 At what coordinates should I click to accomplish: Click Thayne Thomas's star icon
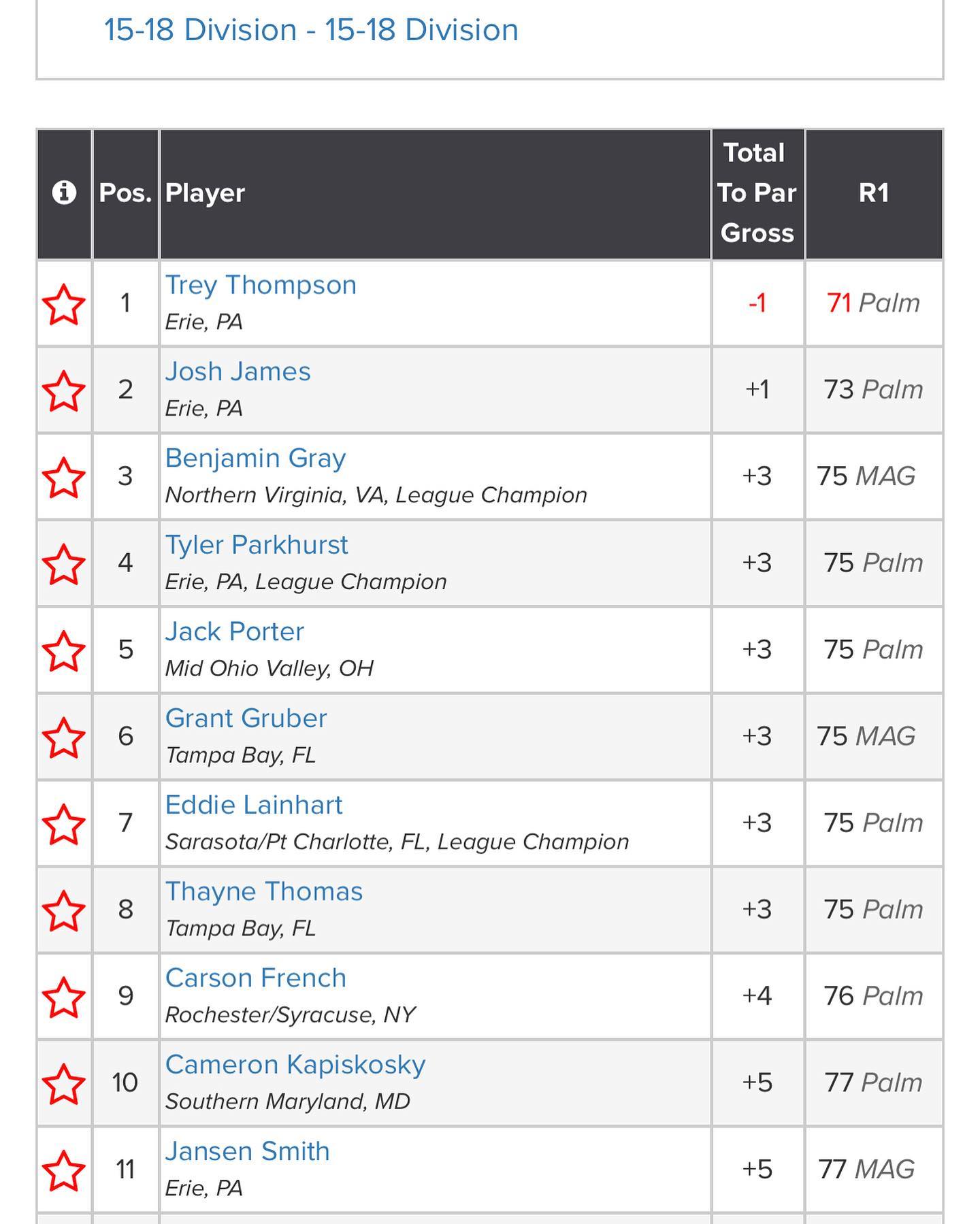(x=64, y=910)
